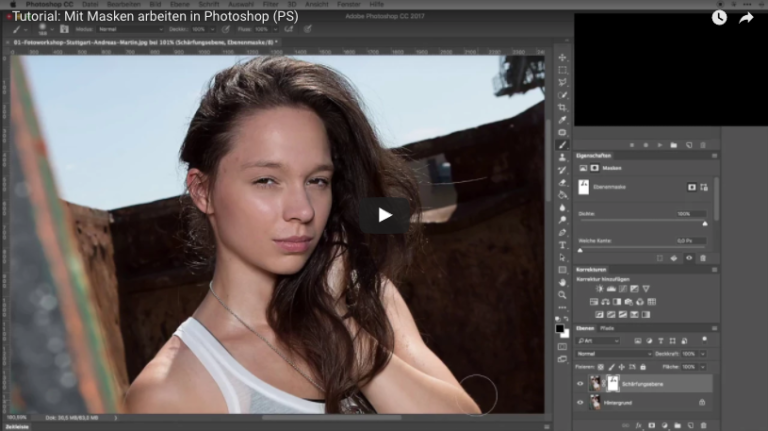Delete mask trash icon in Eigenschaften
The width and height of the screenshot is (768, 431).
coord(703,258)
